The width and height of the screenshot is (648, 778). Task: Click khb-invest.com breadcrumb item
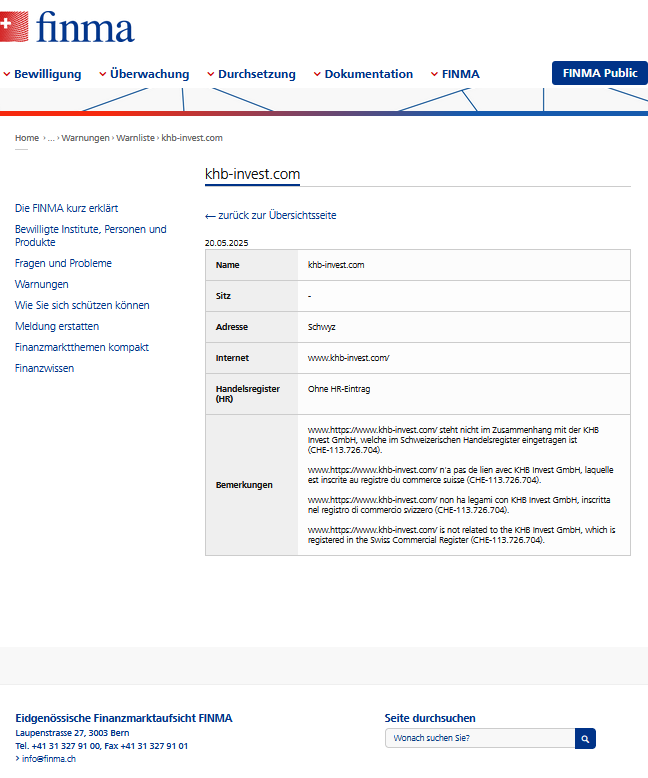[192, 138]
